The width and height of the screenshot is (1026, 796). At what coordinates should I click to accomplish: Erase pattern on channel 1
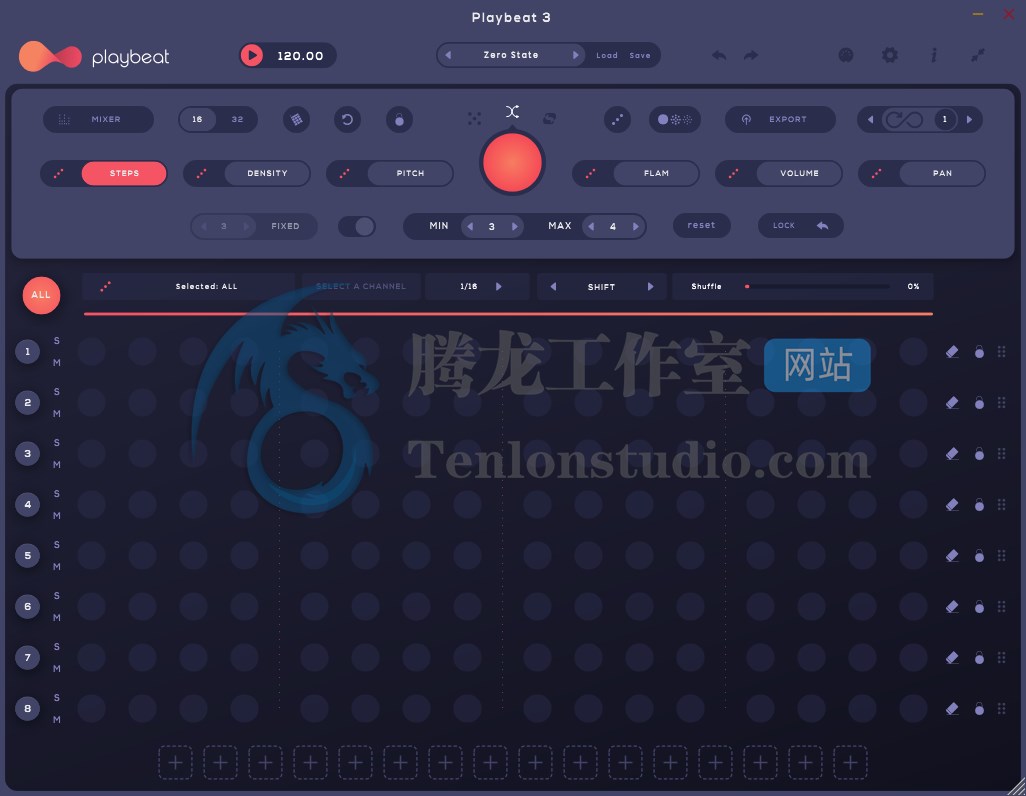(x=952, y=352)
